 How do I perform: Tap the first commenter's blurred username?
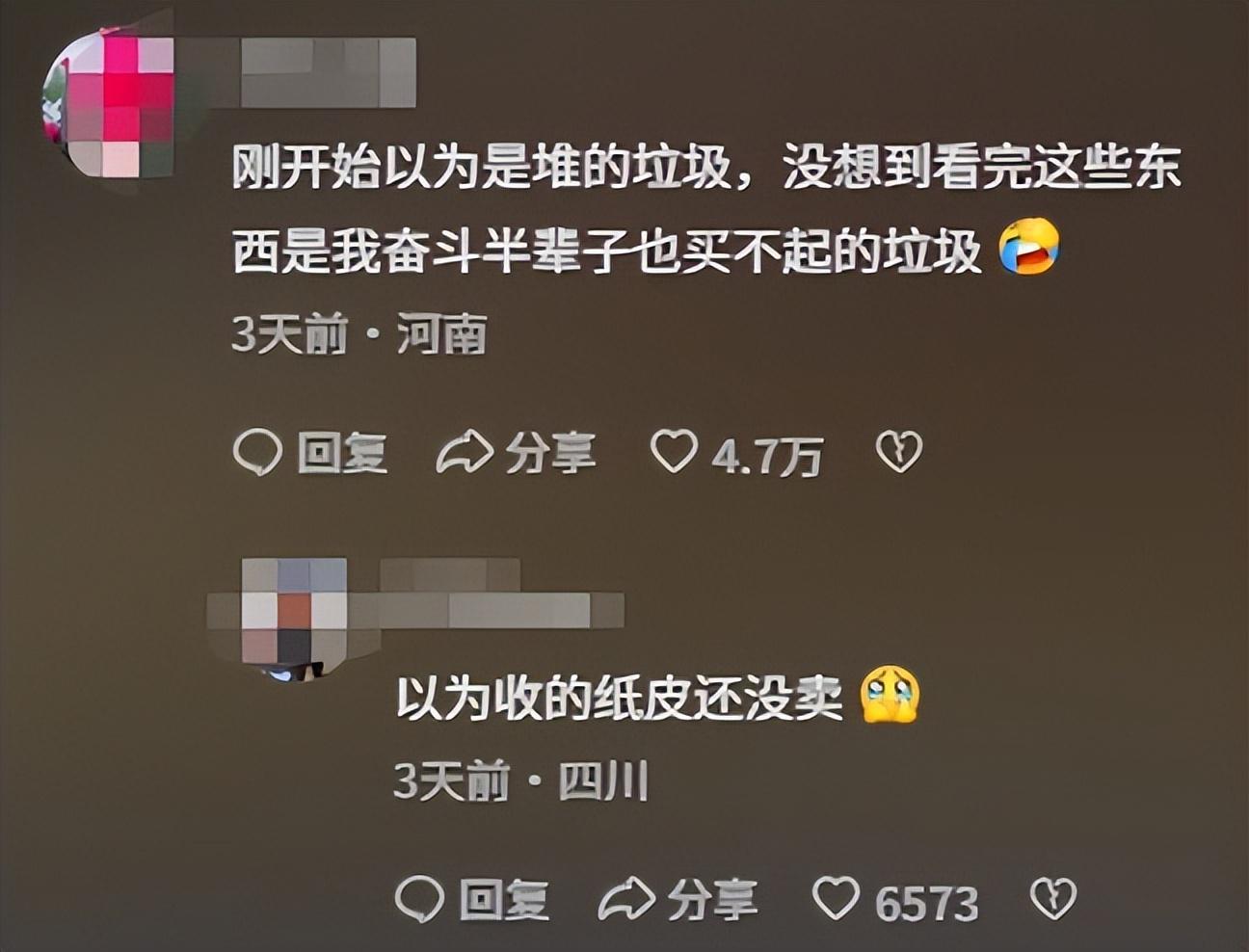point(328,72)
